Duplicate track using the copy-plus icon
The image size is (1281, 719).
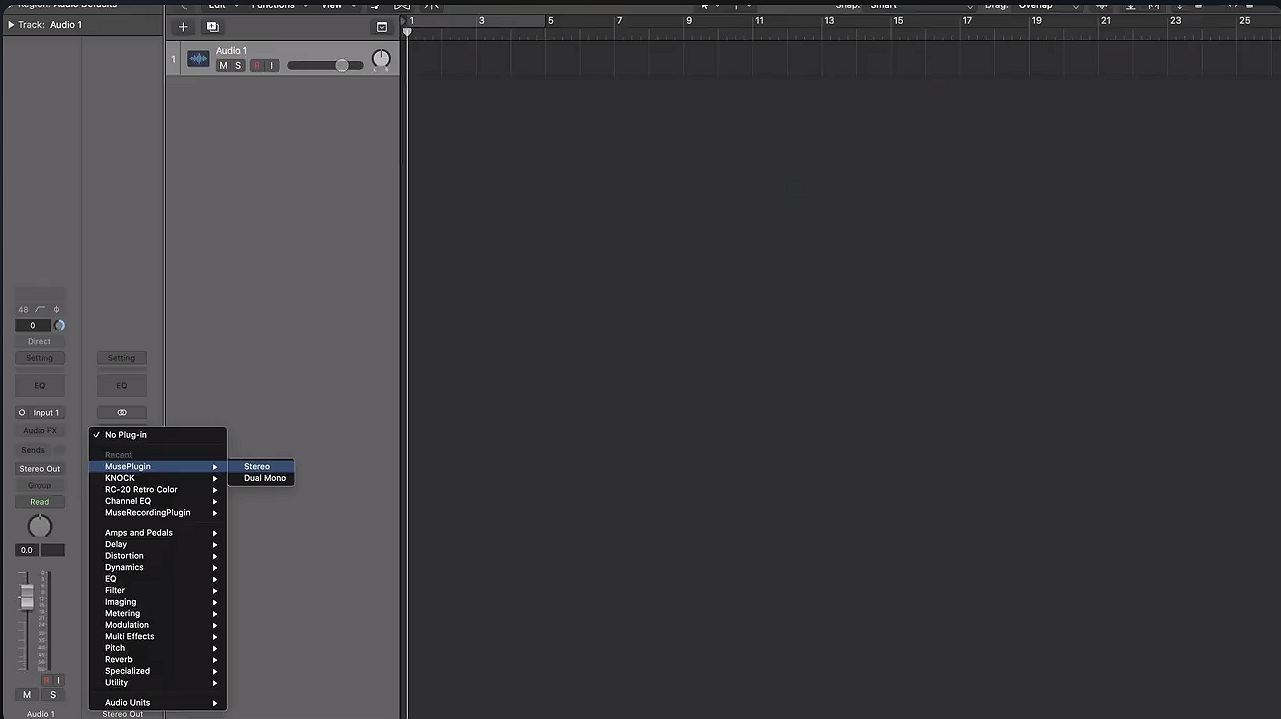[212, 27]
